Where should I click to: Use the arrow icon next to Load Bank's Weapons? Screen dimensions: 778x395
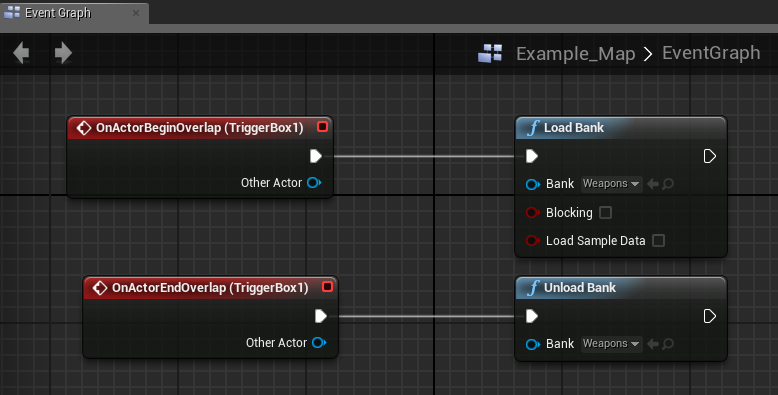653,184
